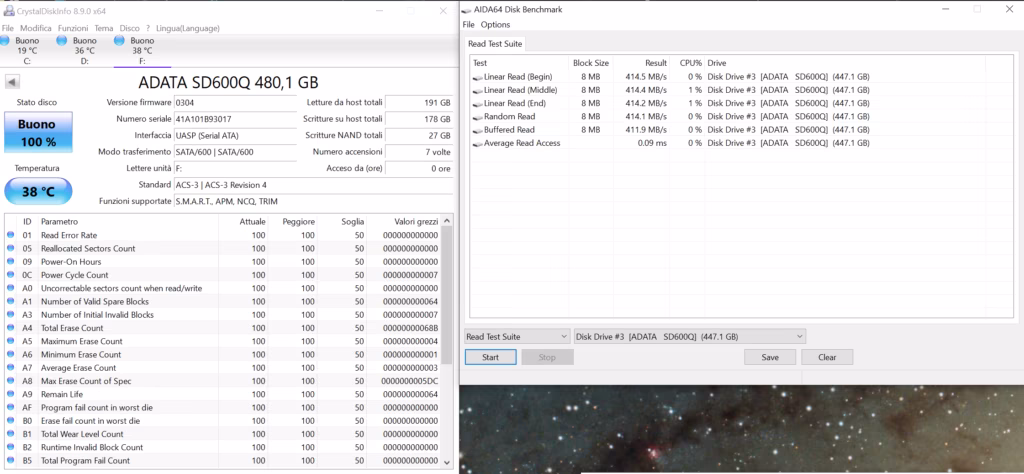
Task: Click the Max Erase Count of Spec row
Action: [x=223, y=381]
